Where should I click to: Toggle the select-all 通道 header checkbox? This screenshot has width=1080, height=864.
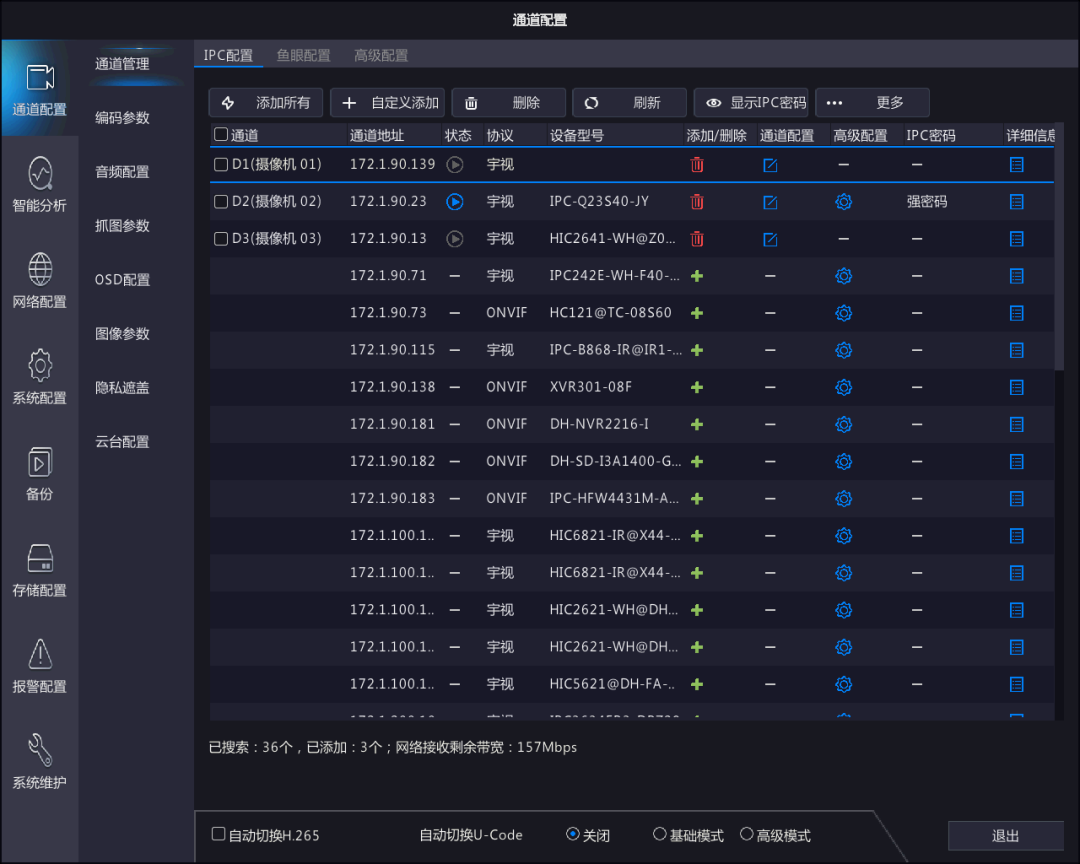(x=221, y=134)
